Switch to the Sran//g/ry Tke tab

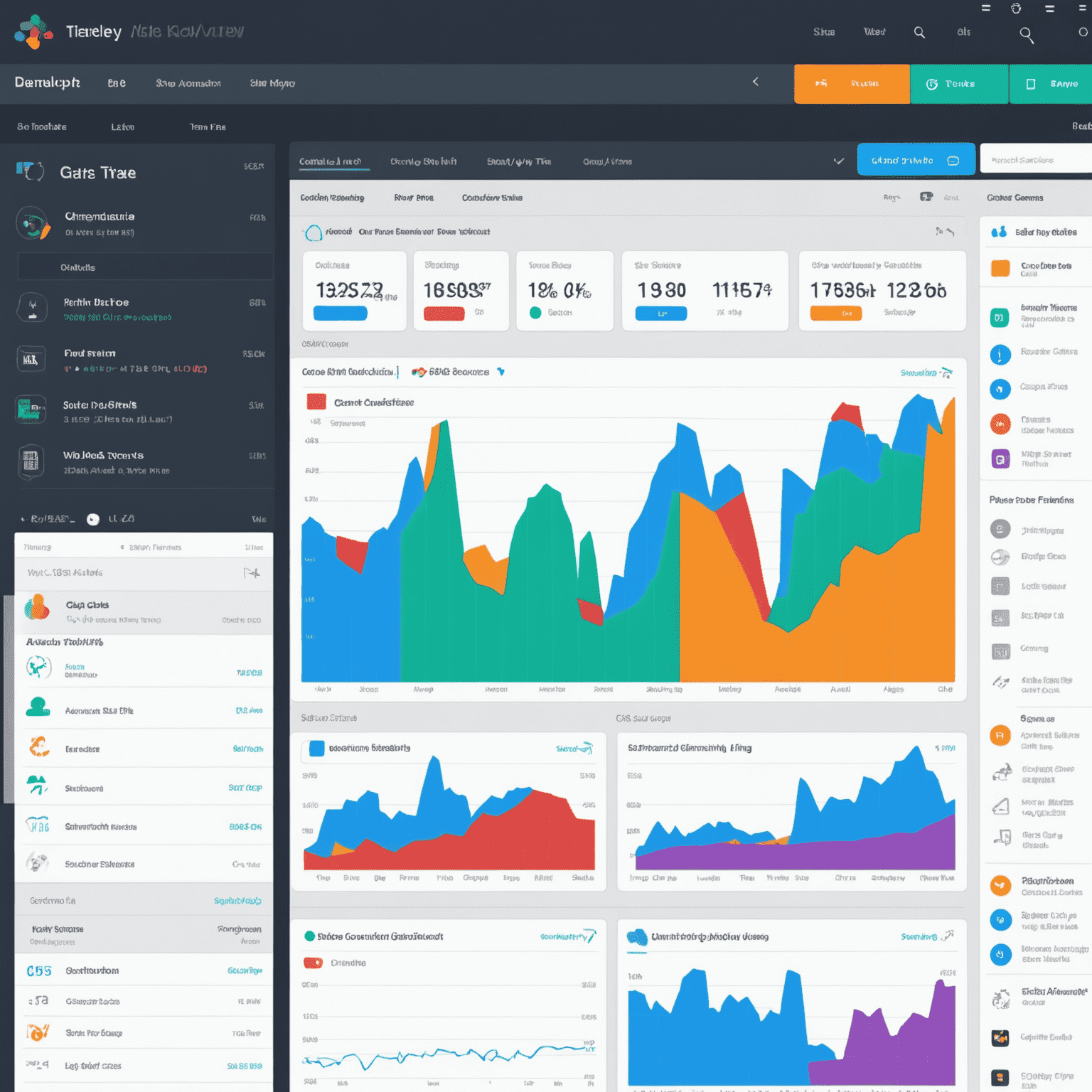pyautogui.click(x=519, y=161)
